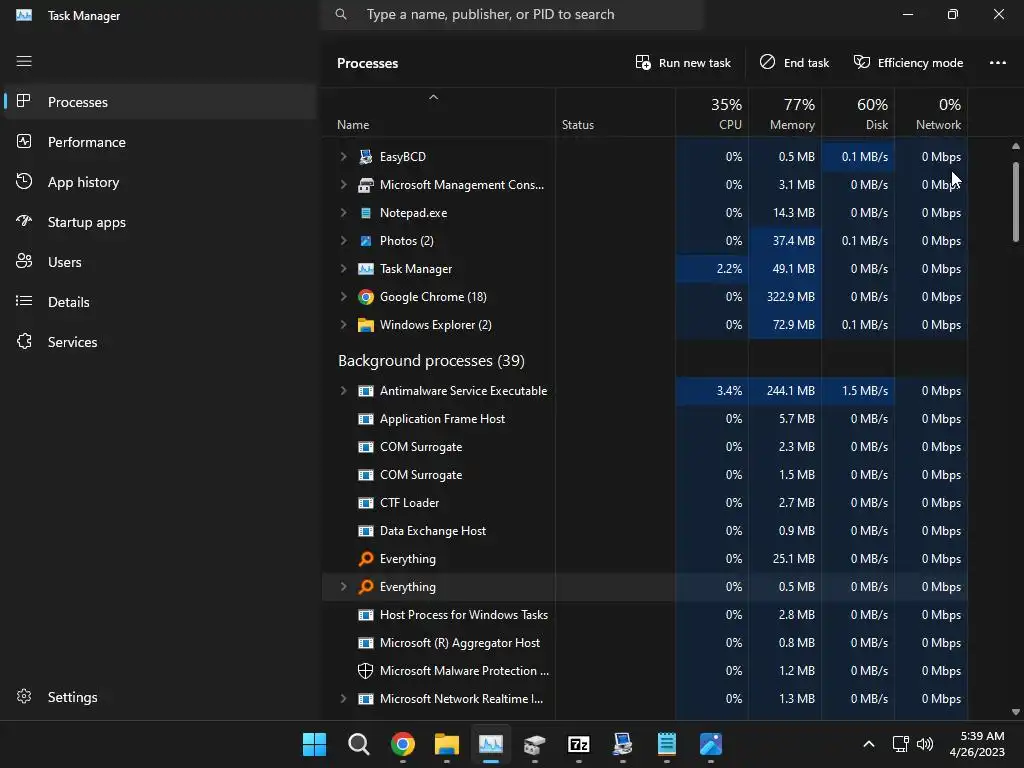
Task: Click the Notepad icon on the taskbar
Action: click(667, 744)
